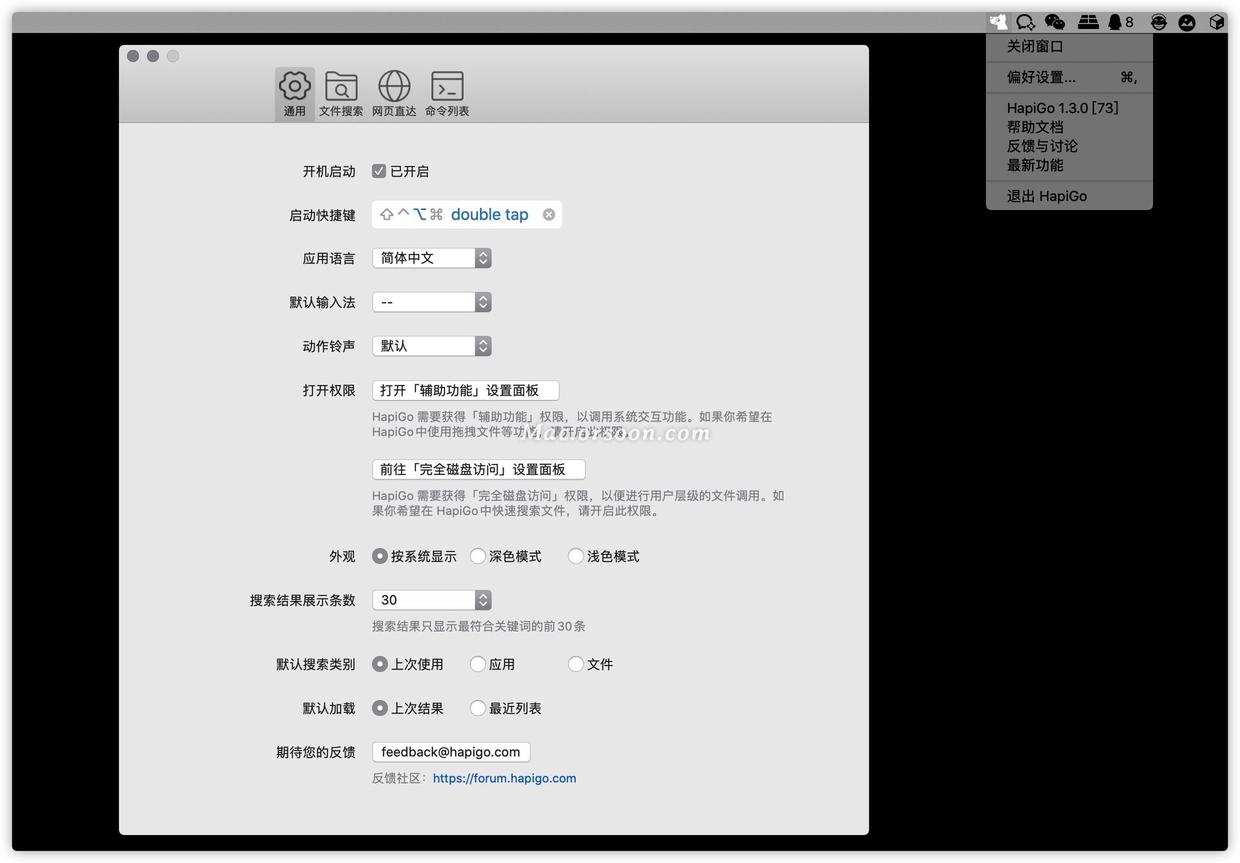Viewport: 1240px width, 863px height.
Task: Clear the double tap shortcut with X icon
Action: coord(548,214)
